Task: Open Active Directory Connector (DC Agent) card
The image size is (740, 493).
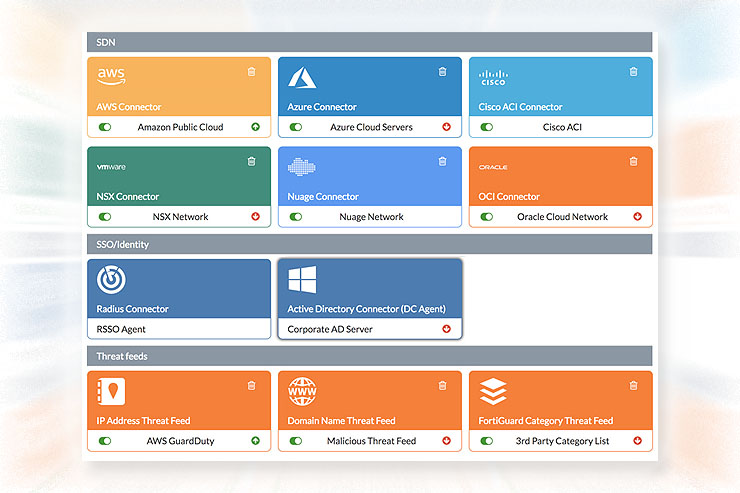Action: point(369,290)
